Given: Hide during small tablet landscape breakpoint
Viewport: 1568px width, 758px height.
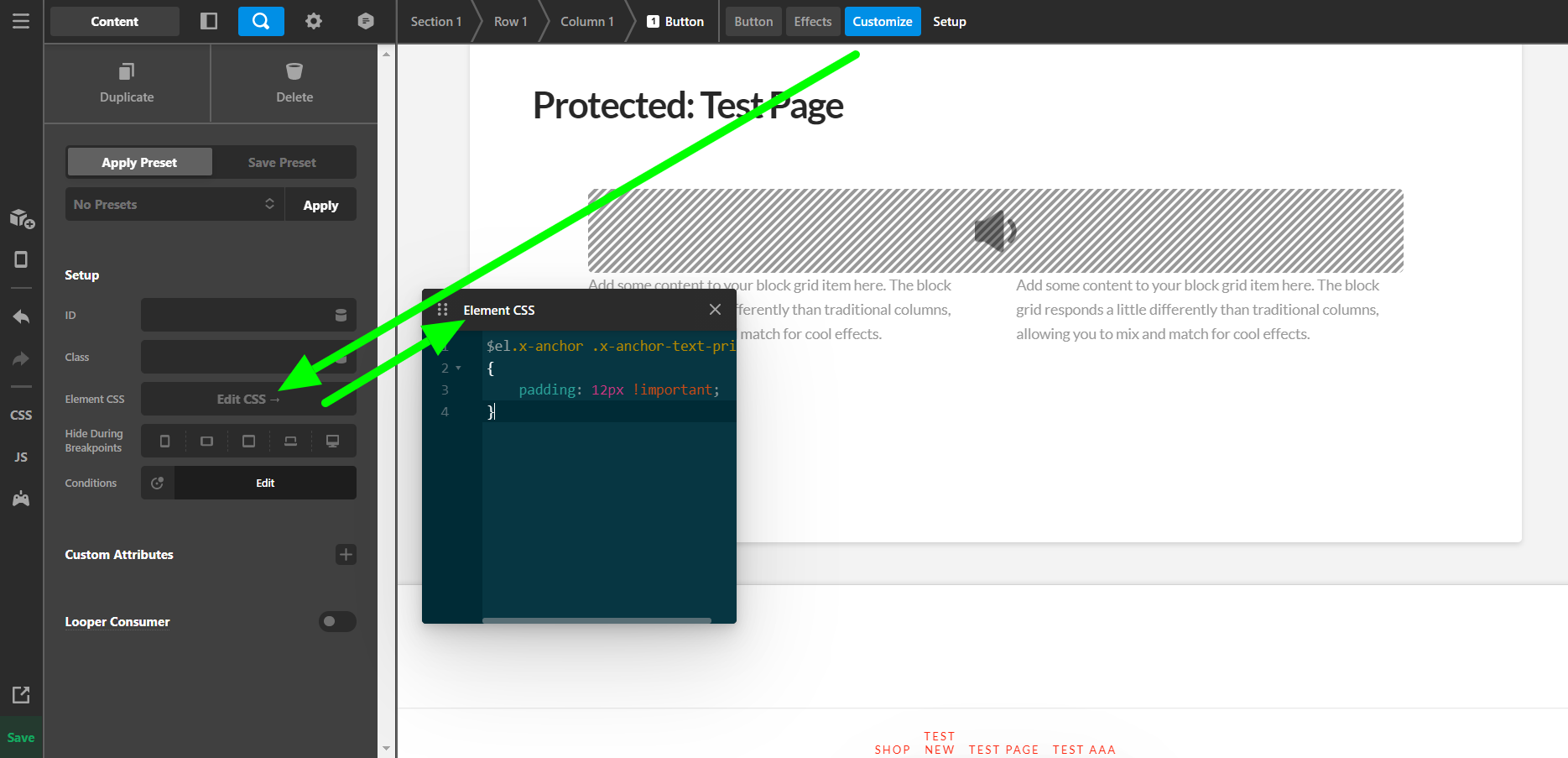Looking at the screenshot, I should pos(206,441).
